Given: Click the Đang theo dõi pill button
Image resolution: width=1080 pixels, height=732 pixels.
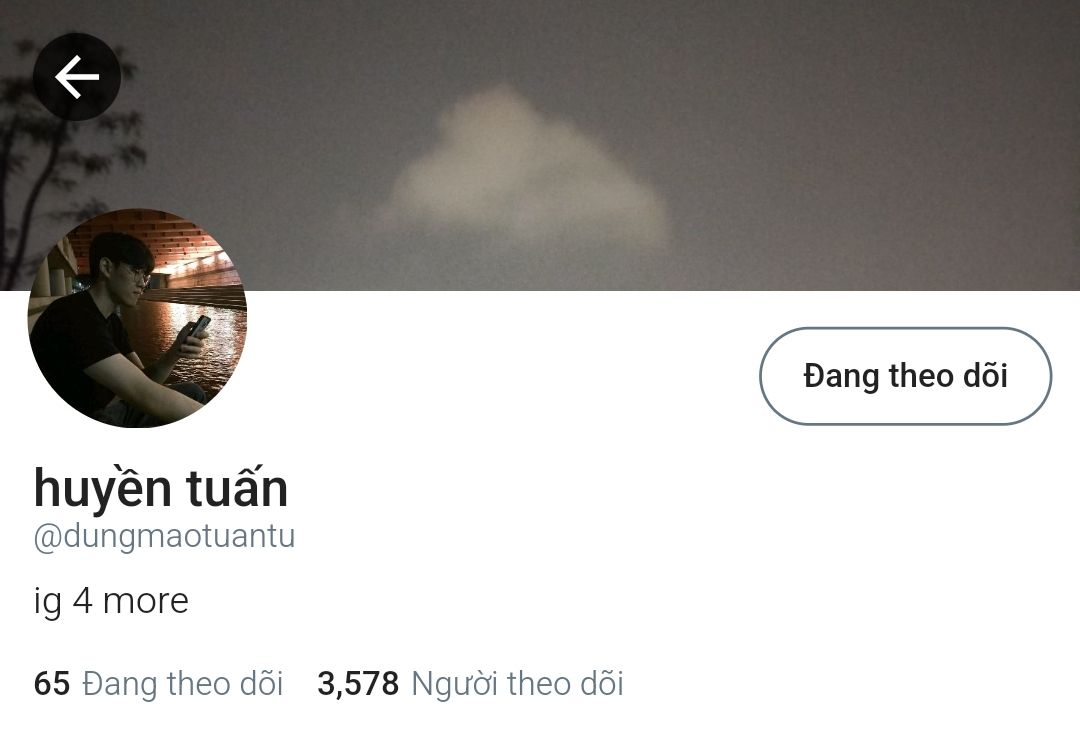Looking at the screenshot, I should coord(905,376).
